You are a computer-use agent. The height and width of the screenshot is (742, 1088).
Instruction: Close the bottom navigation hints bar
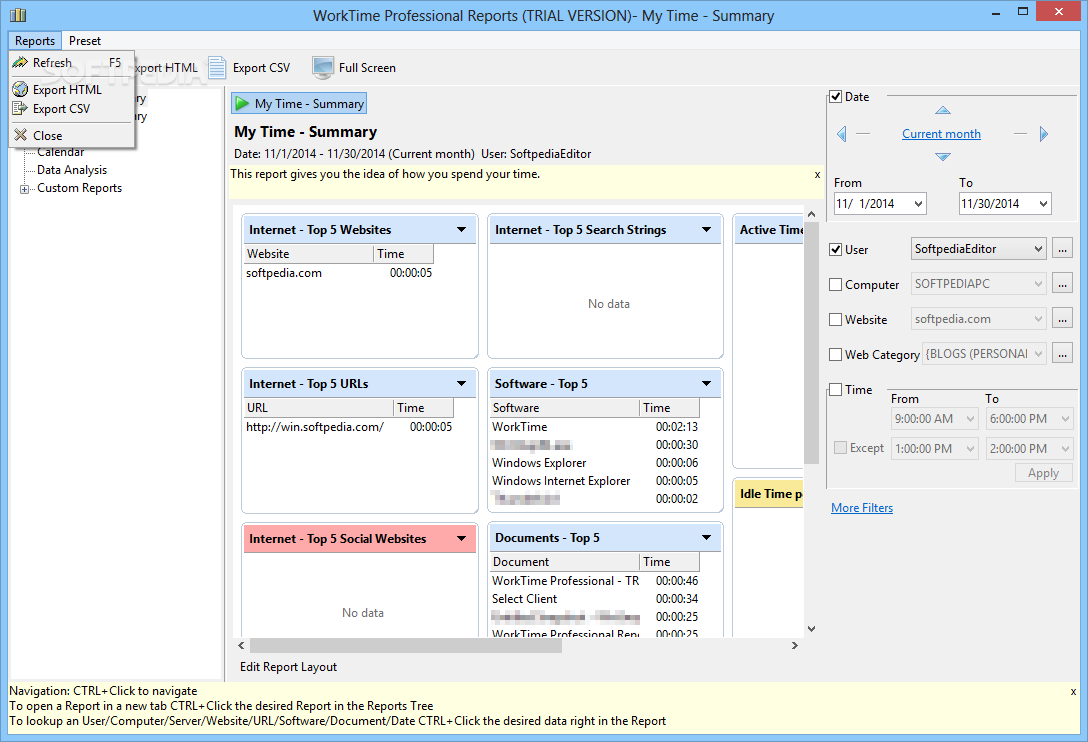[x=1073, y=692]
